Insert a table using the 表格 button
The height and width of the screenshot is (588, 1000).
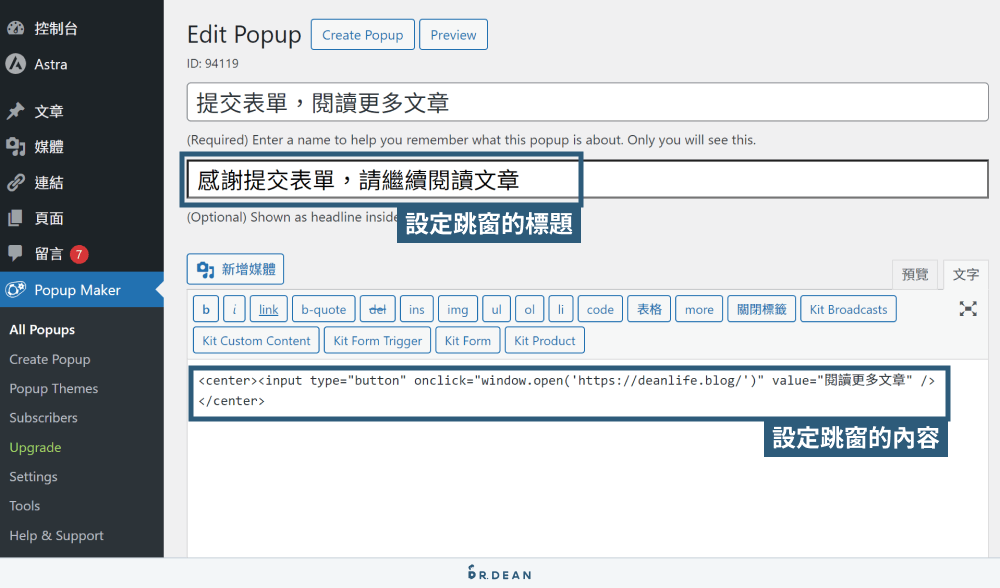[x=648, y=308]
